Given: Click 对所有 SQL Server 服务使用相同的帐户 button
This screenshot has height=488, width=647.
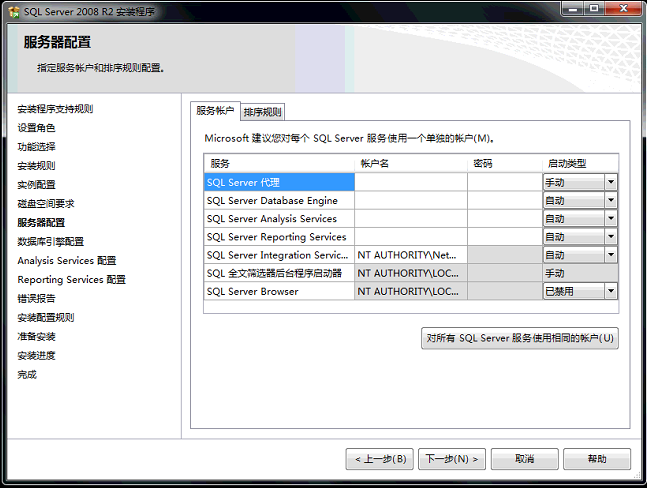Looking at the screenshot, I should coord(520,338).
